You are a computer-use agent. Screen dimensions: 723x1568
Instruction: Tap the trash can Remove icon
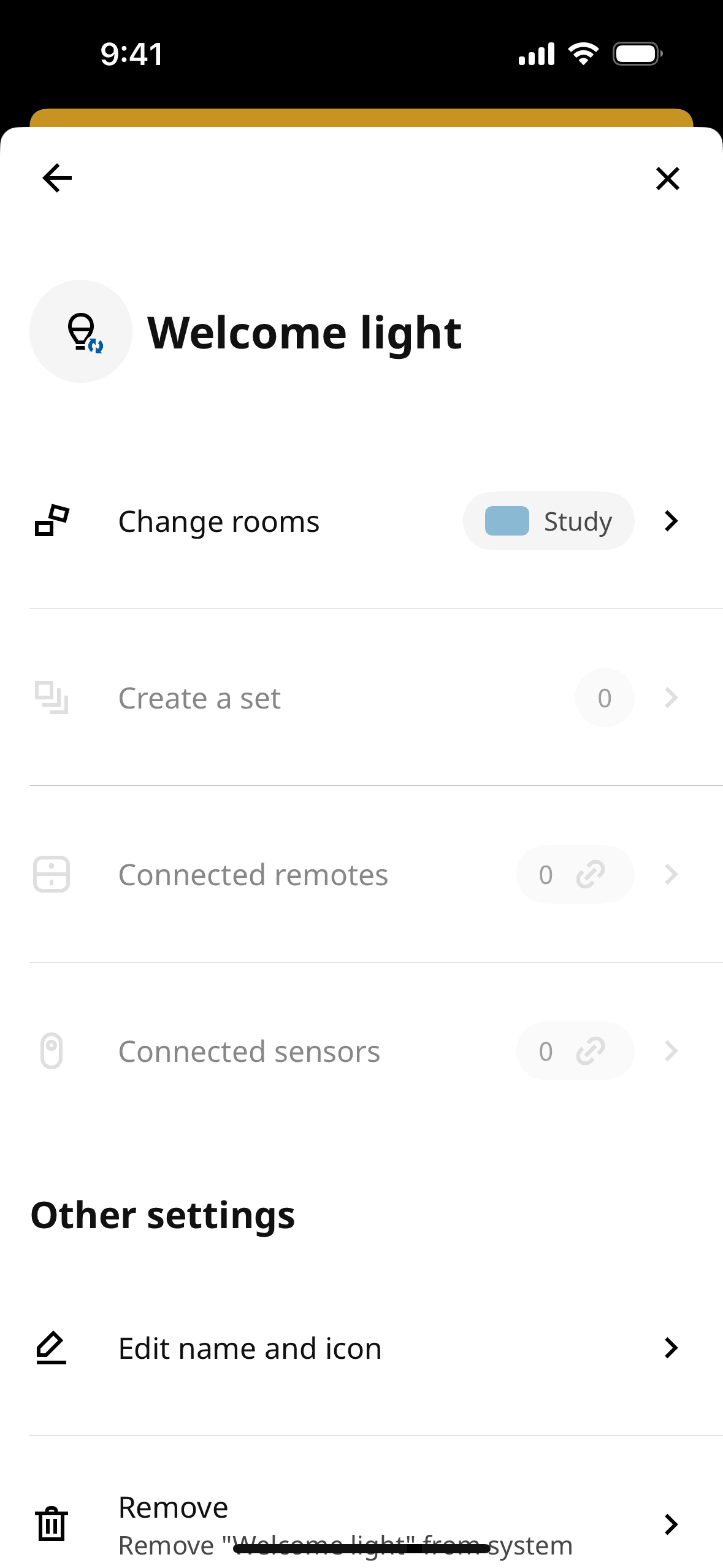52,1524
